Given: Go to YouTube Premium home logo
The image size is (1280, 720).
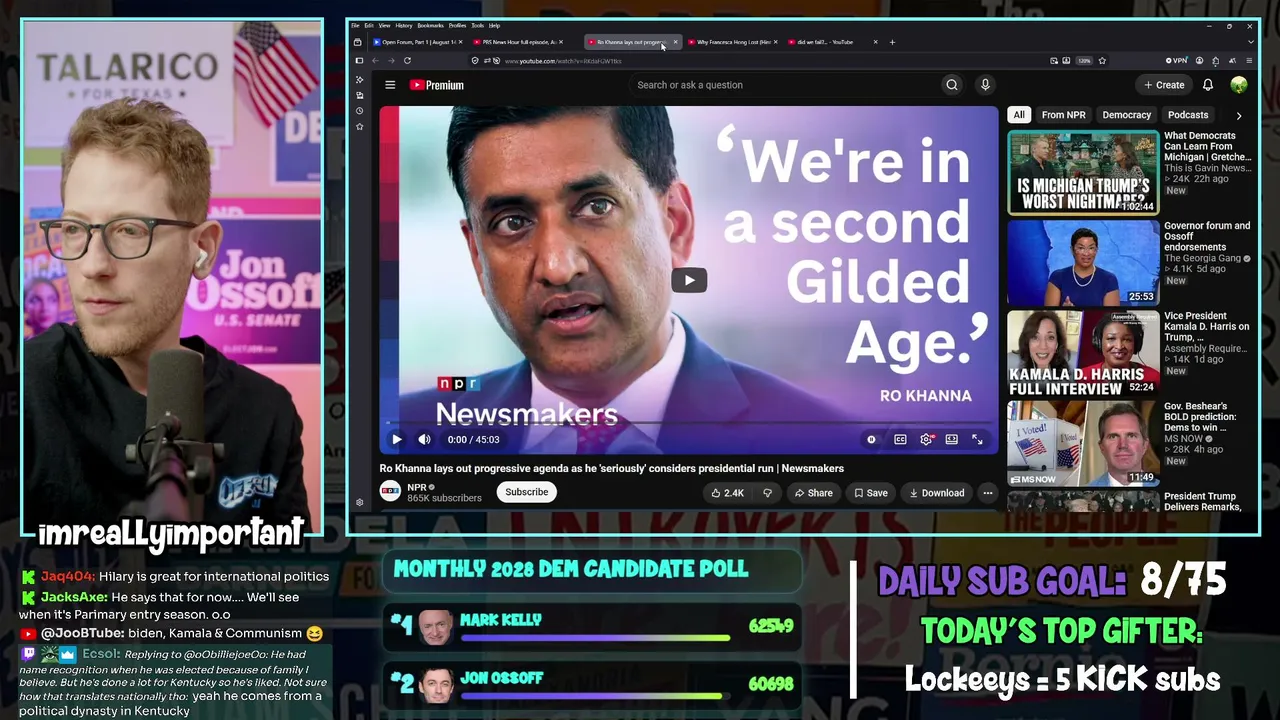Looking at the screenshot, I should pos(437,85).
